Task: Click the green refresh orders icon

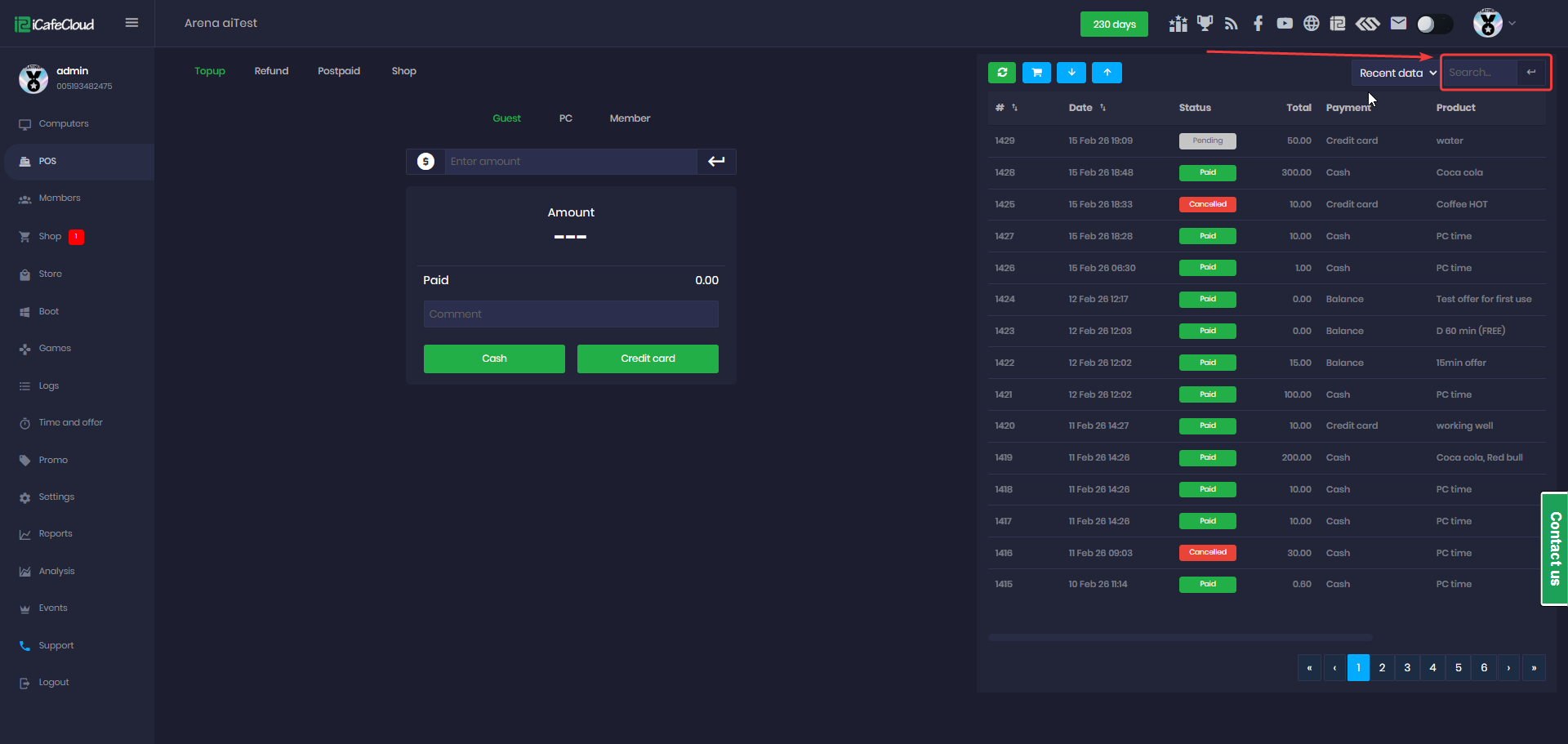Action: 1002,73
